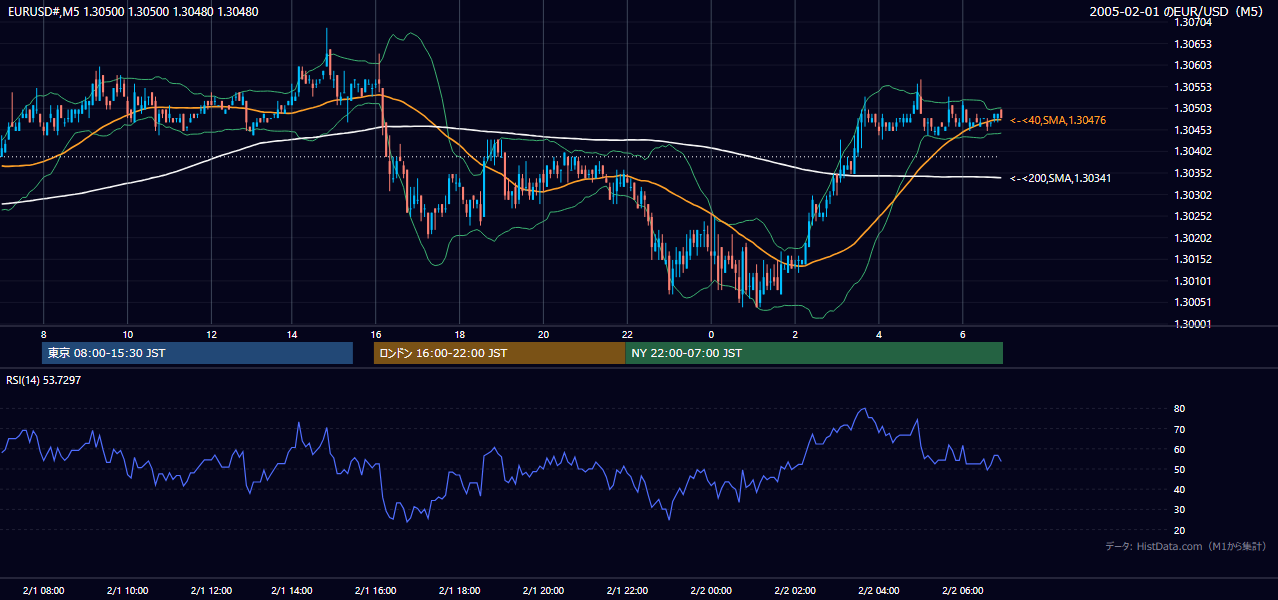Click the 2005-02-01 EUR/USD (M5) chart title
Image resolution: width=1278 pixels, height=600 pixels.
click(x=1178, y=12)
